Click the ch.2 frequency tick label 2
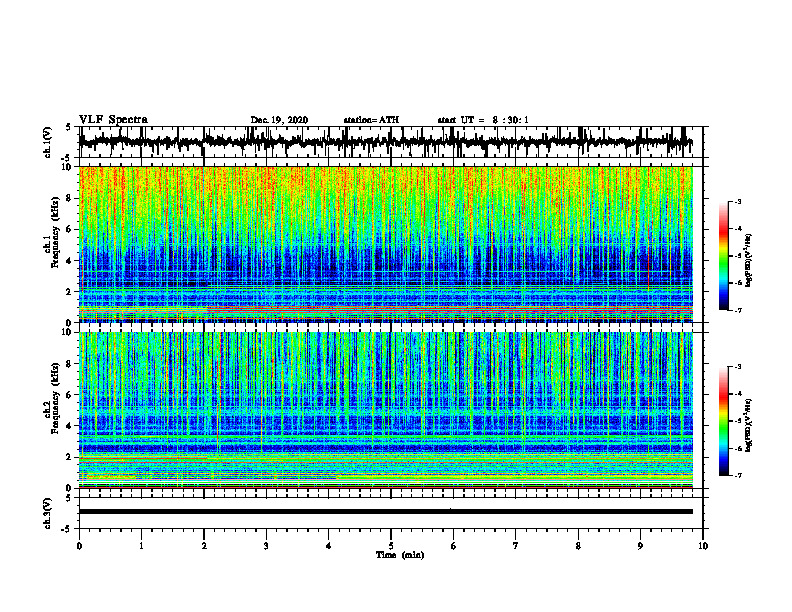The width and height of the screenshot is (792, 612). (70, 457)
